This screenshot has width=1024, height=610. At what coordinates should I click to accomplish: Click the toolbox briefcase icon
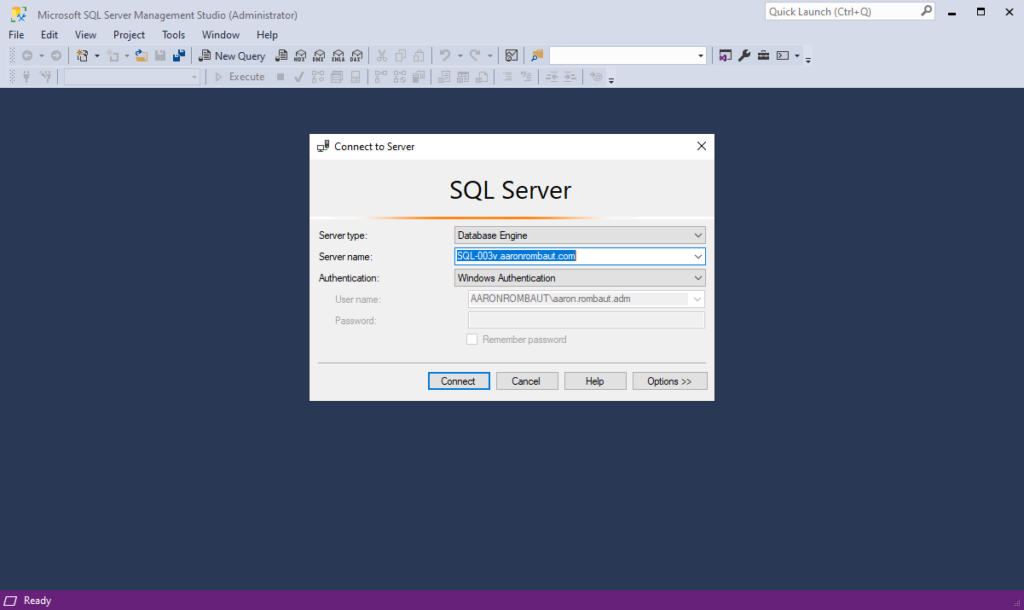[x=763, y=56]
